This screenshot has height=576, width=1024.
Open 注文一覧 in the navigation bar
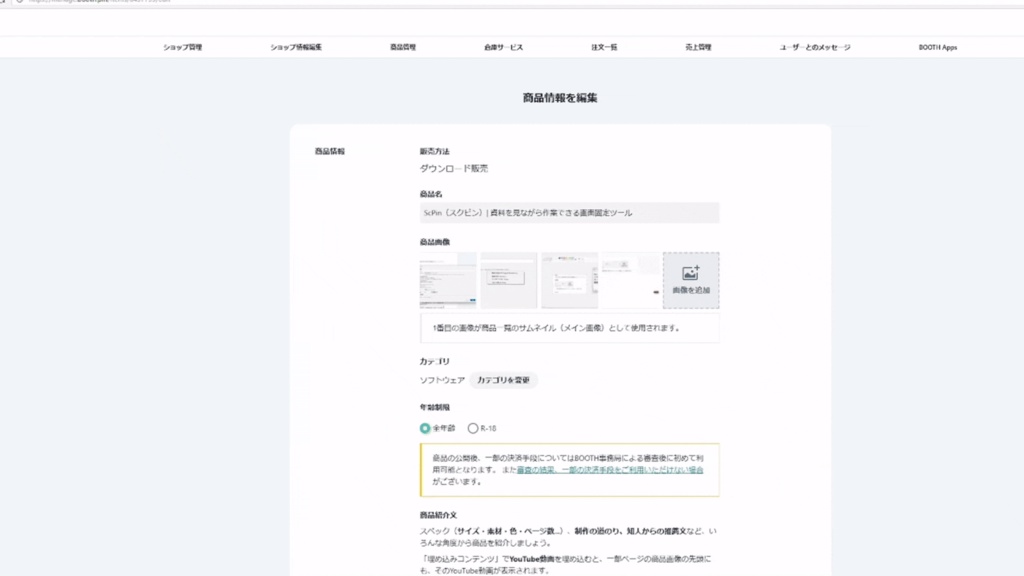[x=604, y=47]
